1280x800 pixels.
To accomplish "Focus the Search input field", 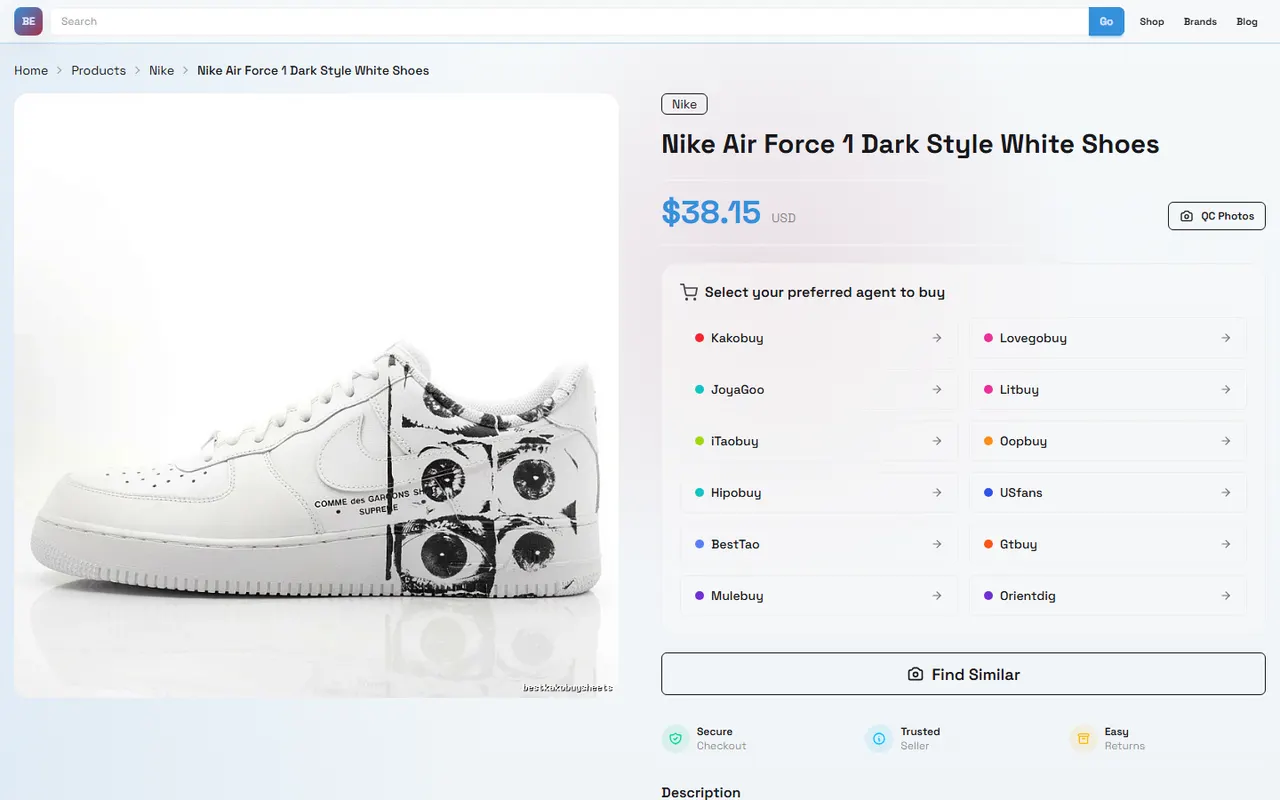I will tap(570, 21).
